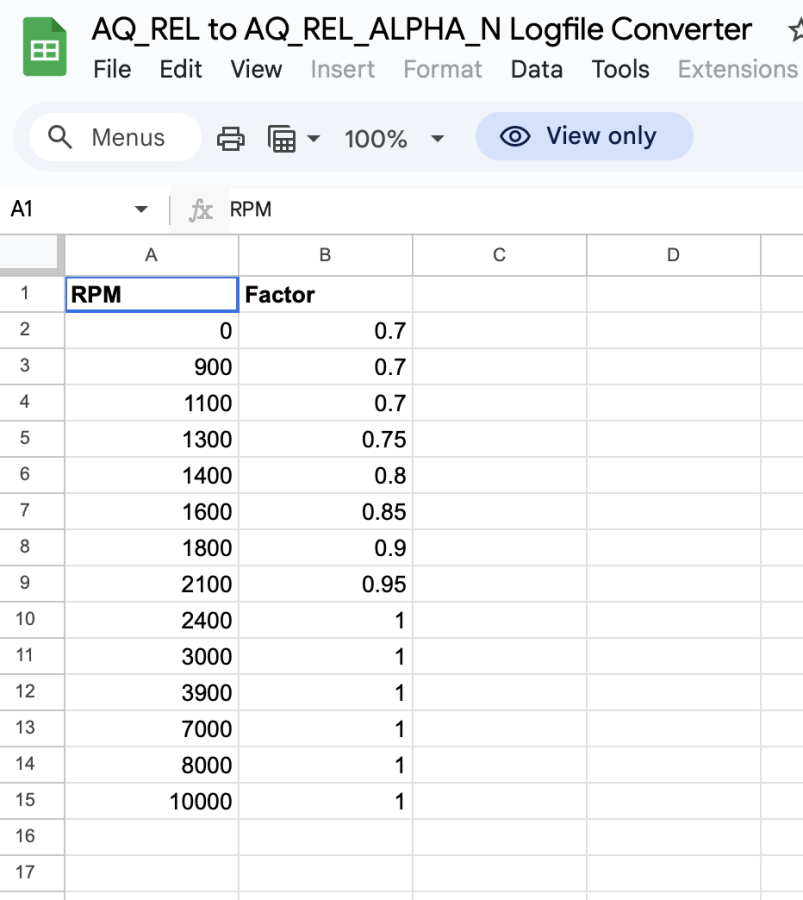803x900 pixels.
Task: Open the Name box dropdown arrow
Action: pos(141,209)
